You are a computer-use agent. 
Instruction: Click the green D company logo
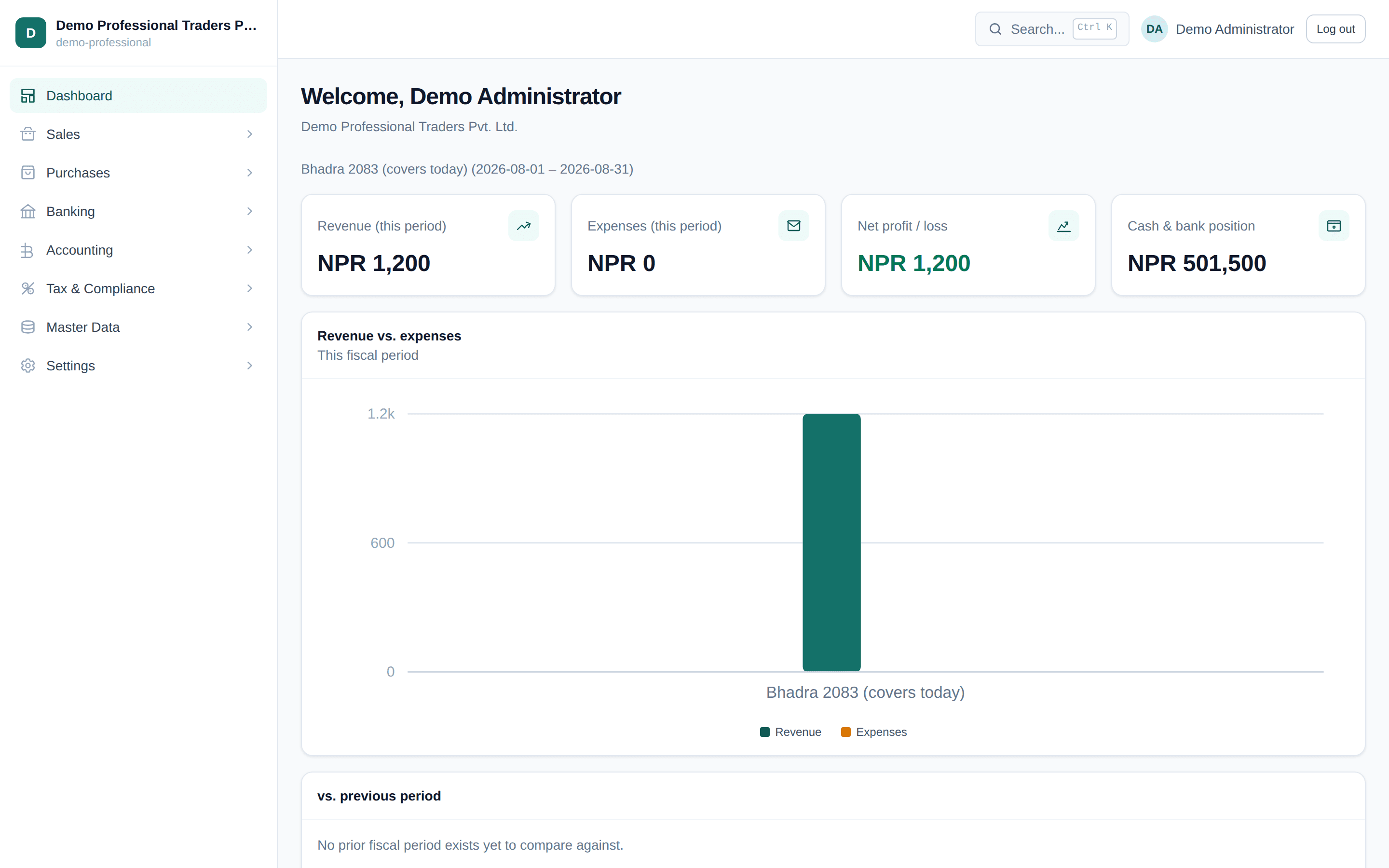(30, 33)
